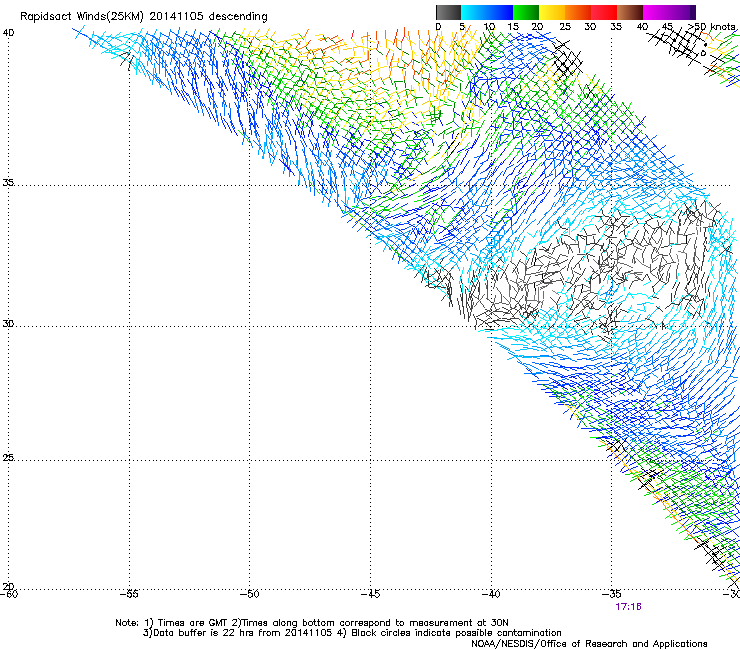Click longitude label '-45'
The height and width of the screenshot is (650, 740).
[x=370, y=594]
